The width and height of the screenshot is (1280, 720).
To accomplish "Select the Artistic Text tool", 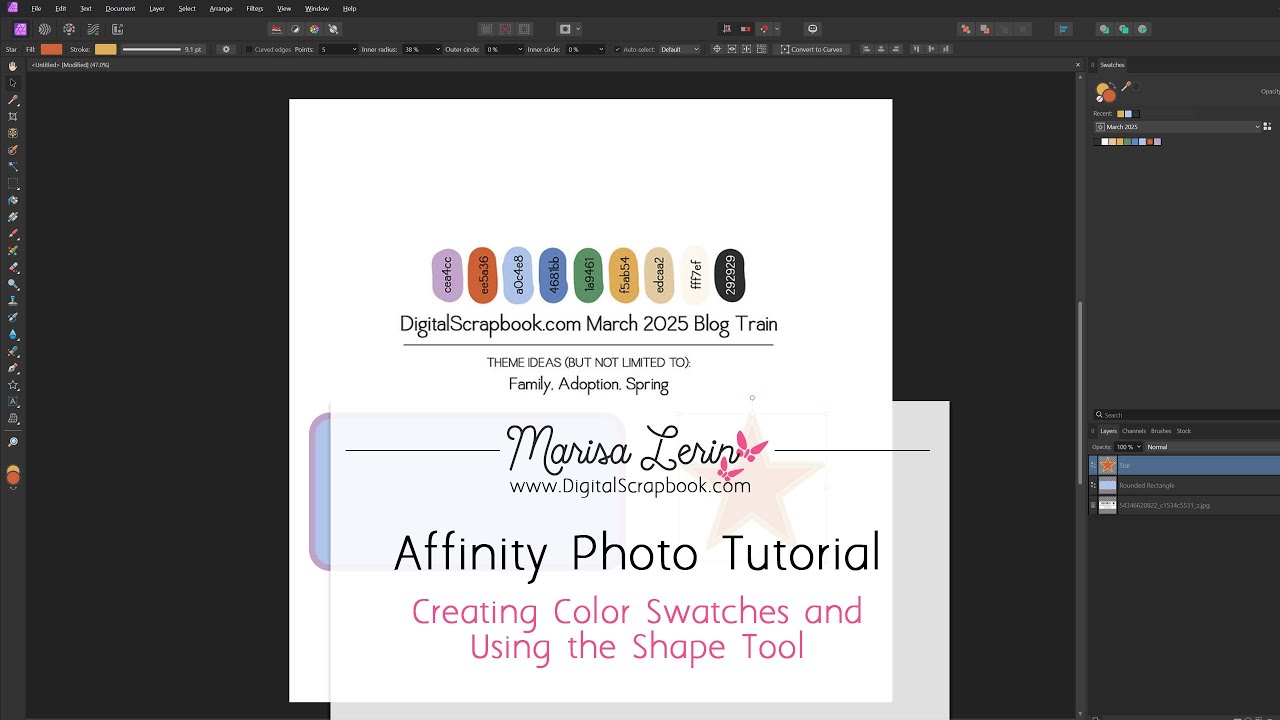I will [13, 402].
